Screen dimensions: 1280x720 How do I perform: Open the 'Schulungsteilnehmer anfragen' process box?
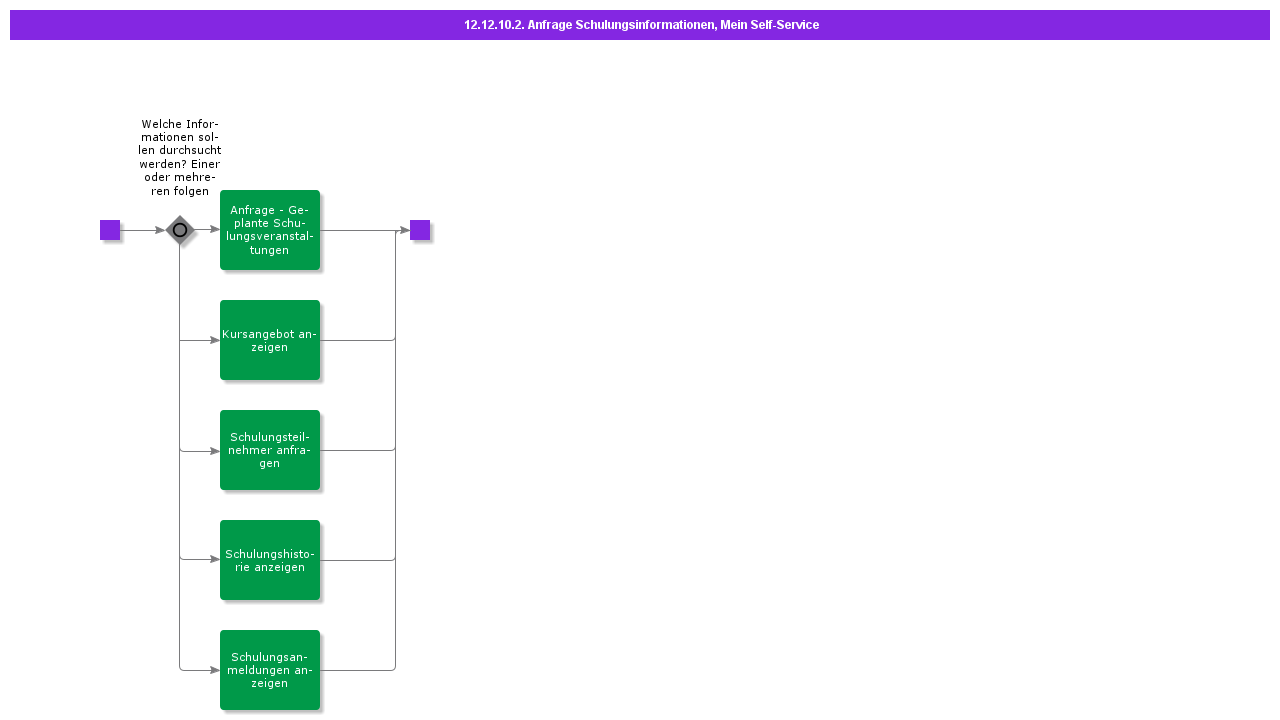(270, 450)
